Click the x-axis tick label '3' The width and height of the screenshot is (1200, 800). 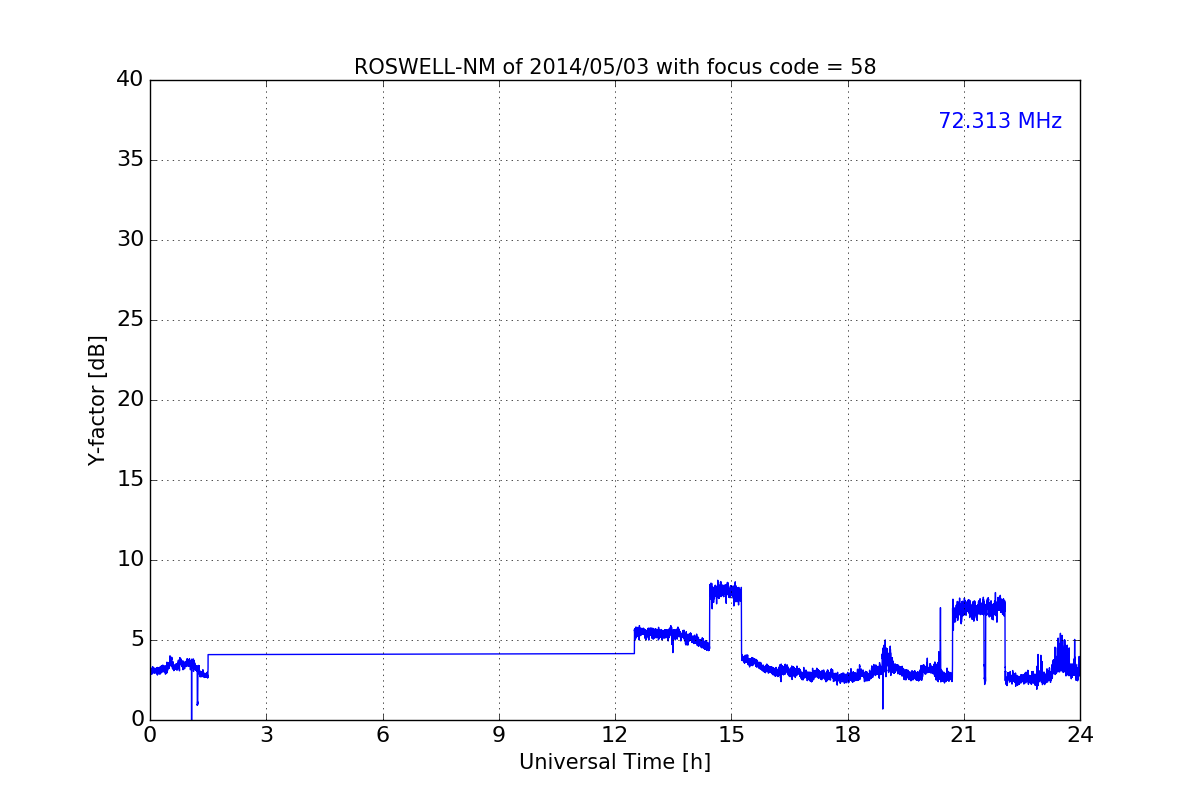[266, 735]
